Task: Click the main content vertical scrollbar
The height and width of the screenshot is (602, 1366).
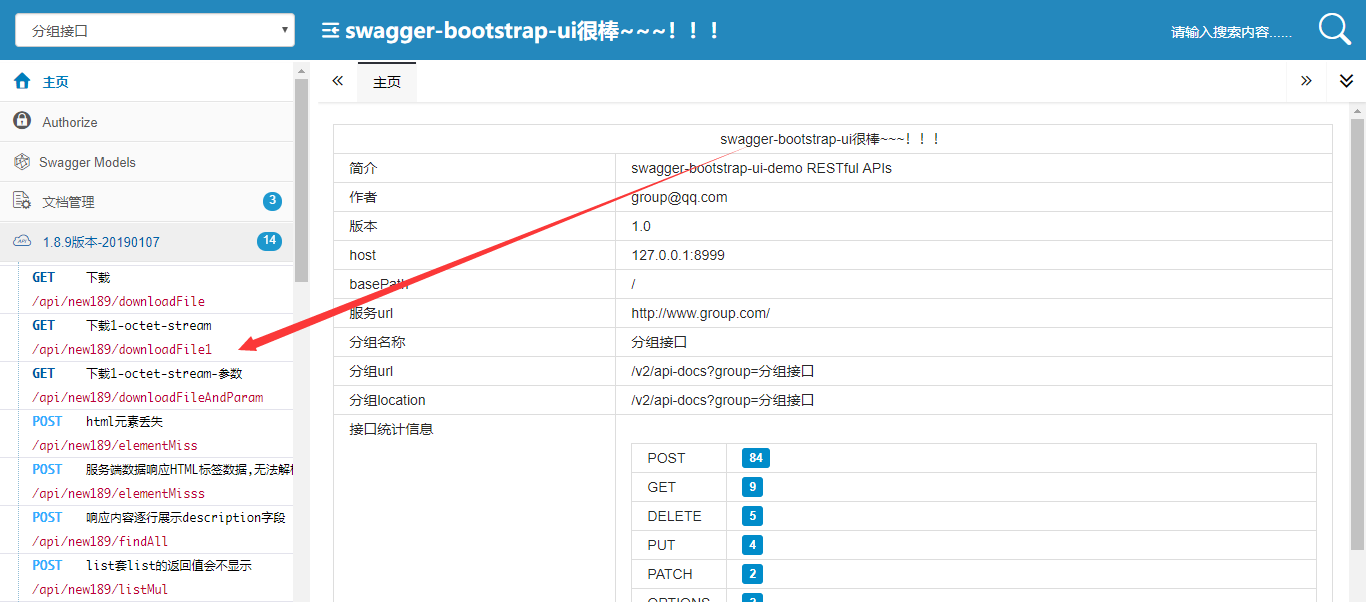Action: click(x=1357, y=333)
